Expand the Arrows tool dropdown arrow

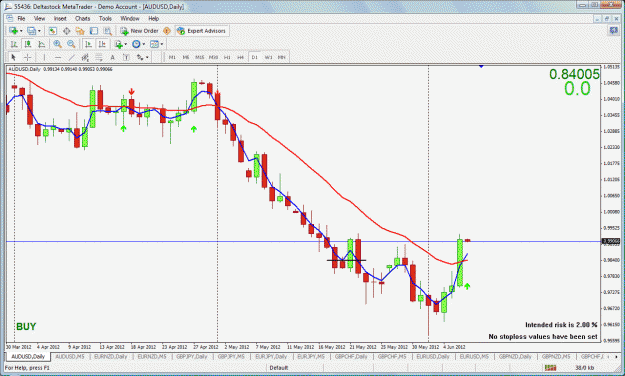click(x=147, y=57)
